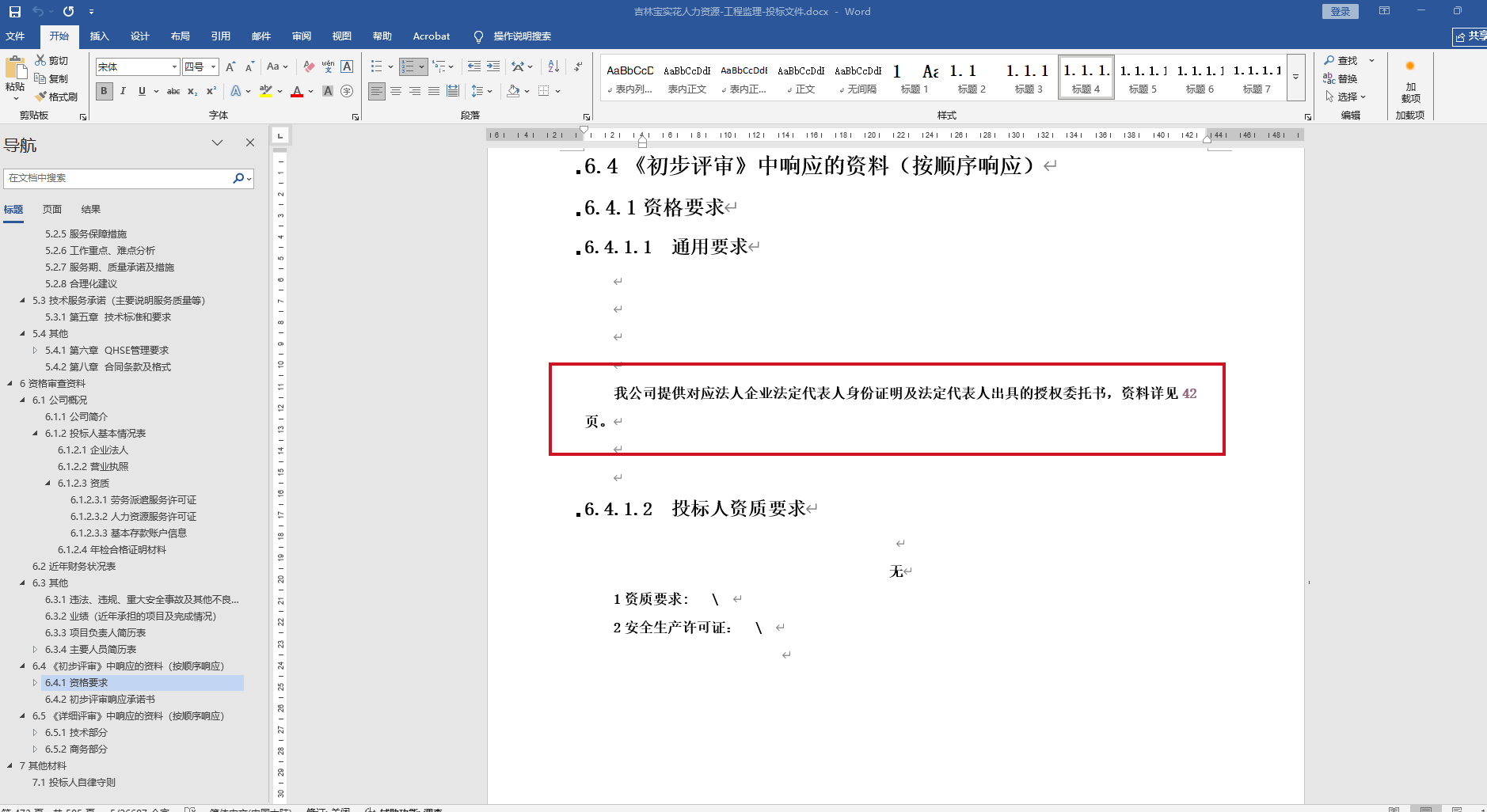Show the 页面 (Pages) view in navigation pane
Viewport: 1487px width, 812px height.
(x=52, y=210)
